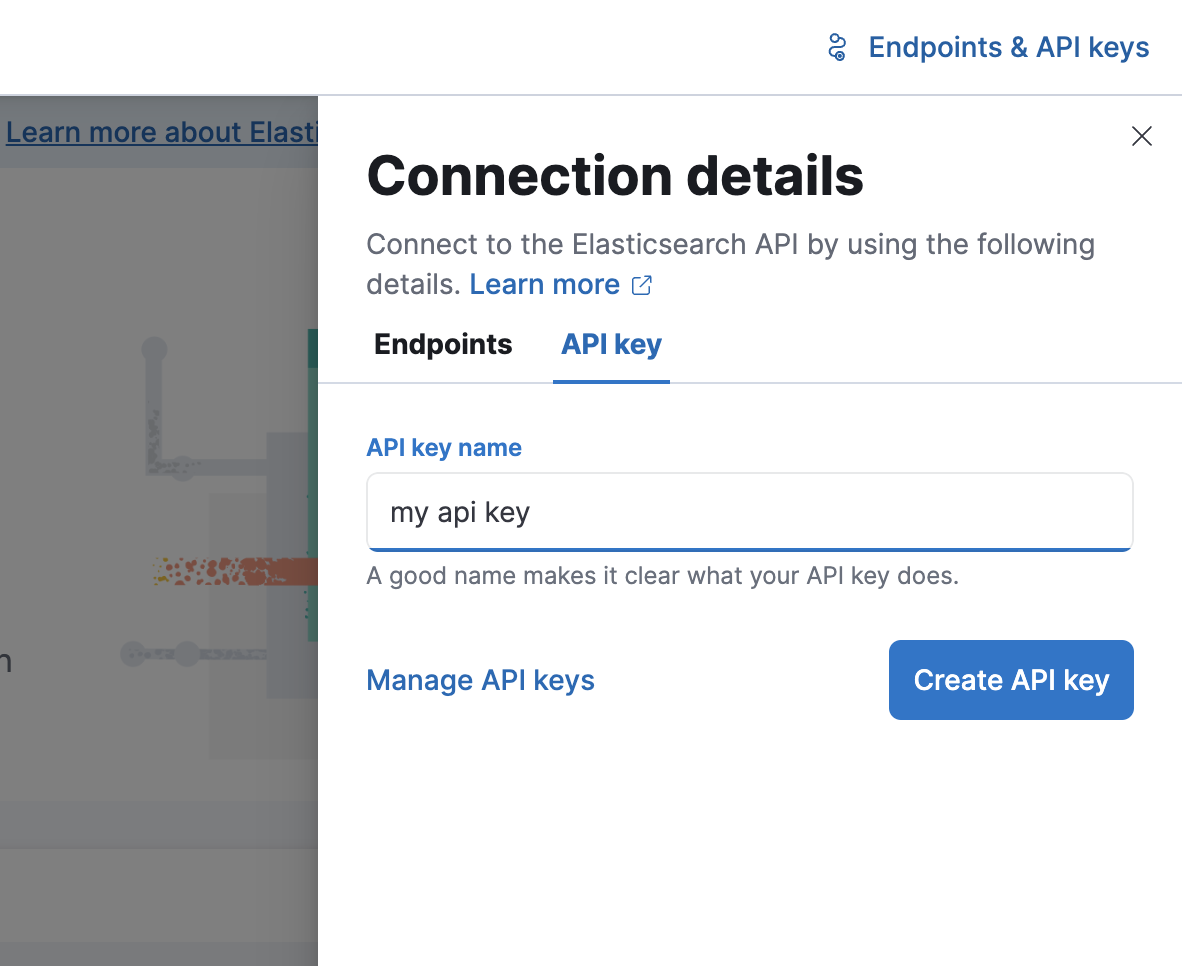Image resolution: width=1182 pixels, height=966 pixels.
Task: Click the gray circle node atop the illustration
Action: [x=154, y=350]
